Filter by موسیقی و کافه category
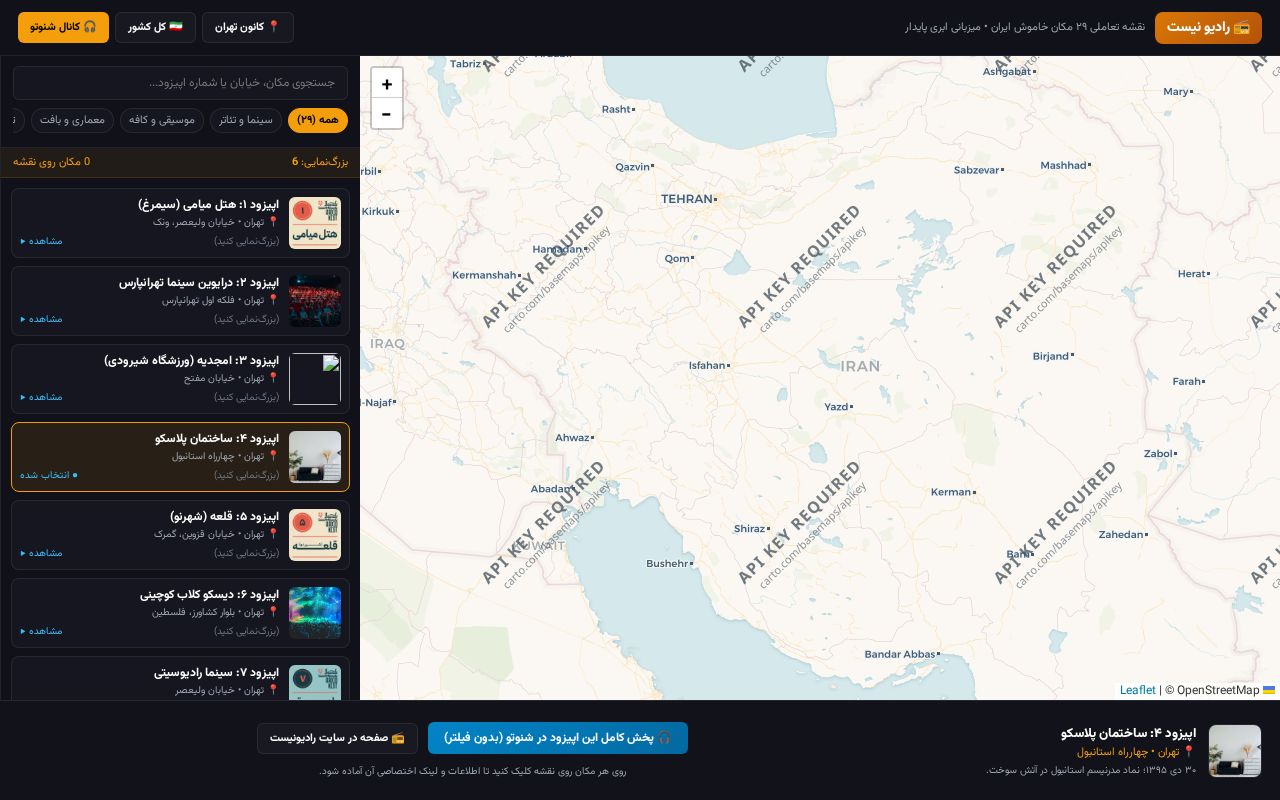Screen dimensions: 1280x800 [162, 120]
